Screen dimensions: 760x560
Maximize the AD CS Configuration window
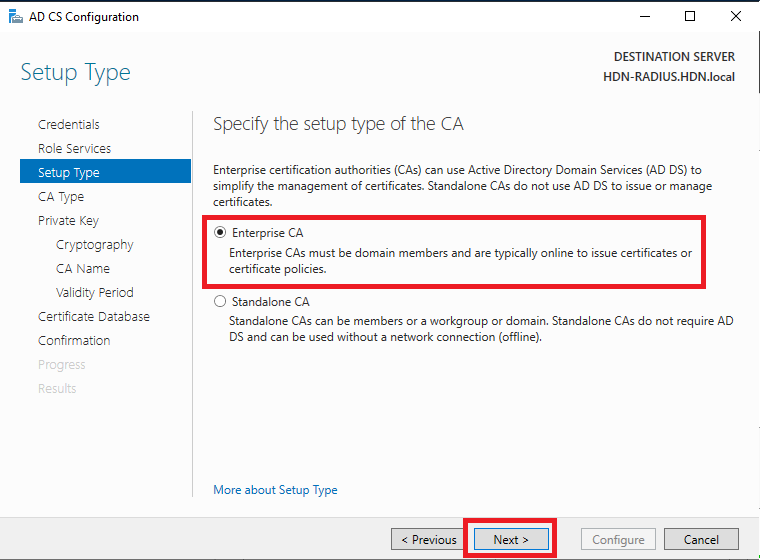click(x=690, y=16)
